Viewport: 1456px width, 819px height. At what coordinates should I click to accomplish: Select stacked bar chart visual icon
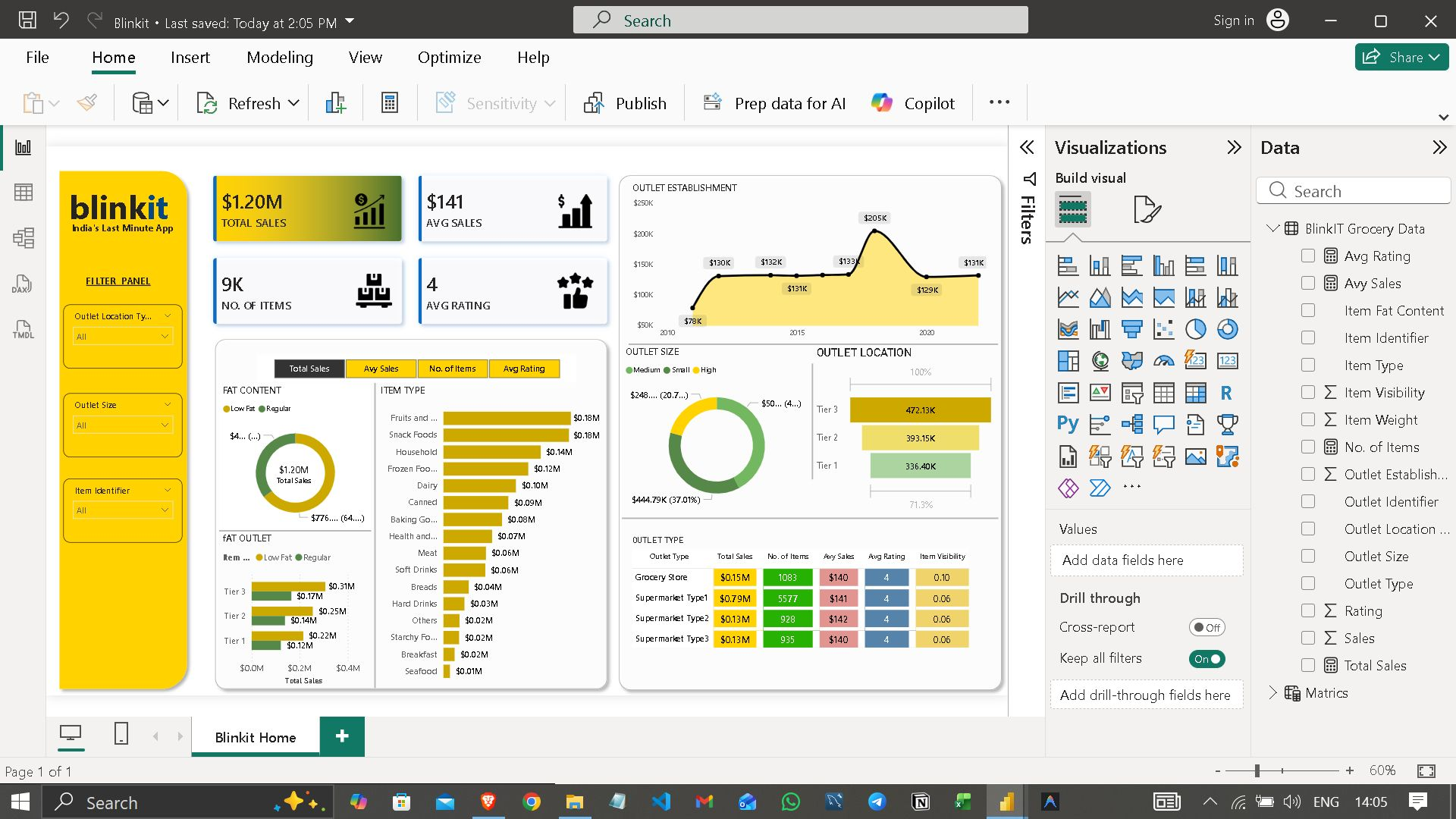(1068, 265)
